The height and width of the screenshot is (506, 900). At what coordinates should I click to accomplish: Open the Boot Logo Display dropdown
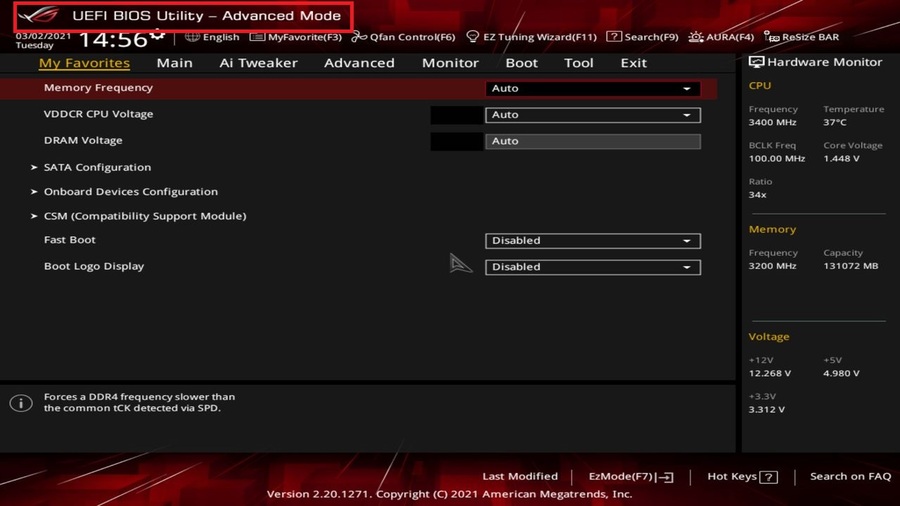point(592,267)
